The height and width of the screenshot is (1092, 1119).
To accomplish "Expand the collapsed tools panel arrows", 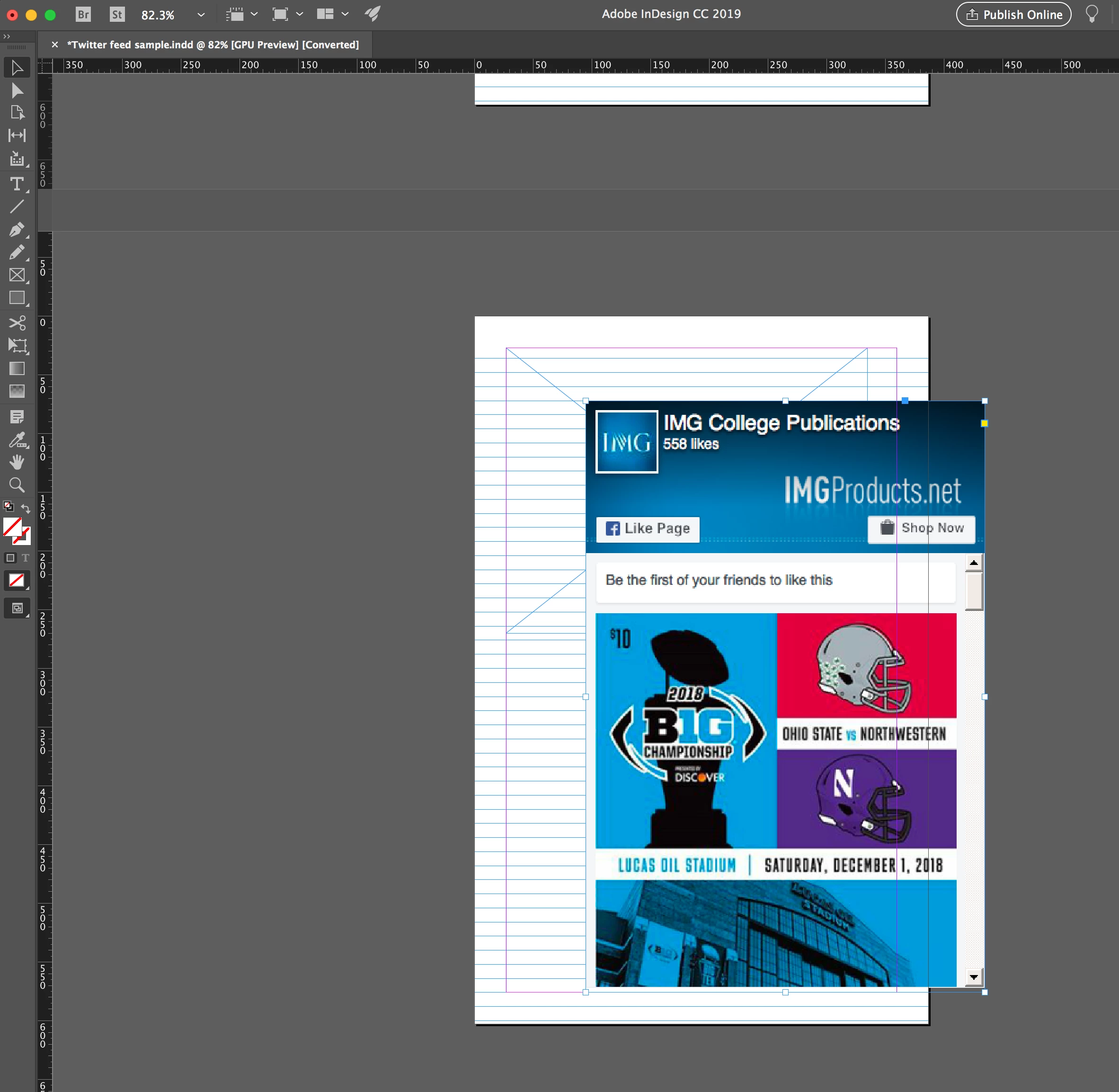I will [x=6, y=36].
